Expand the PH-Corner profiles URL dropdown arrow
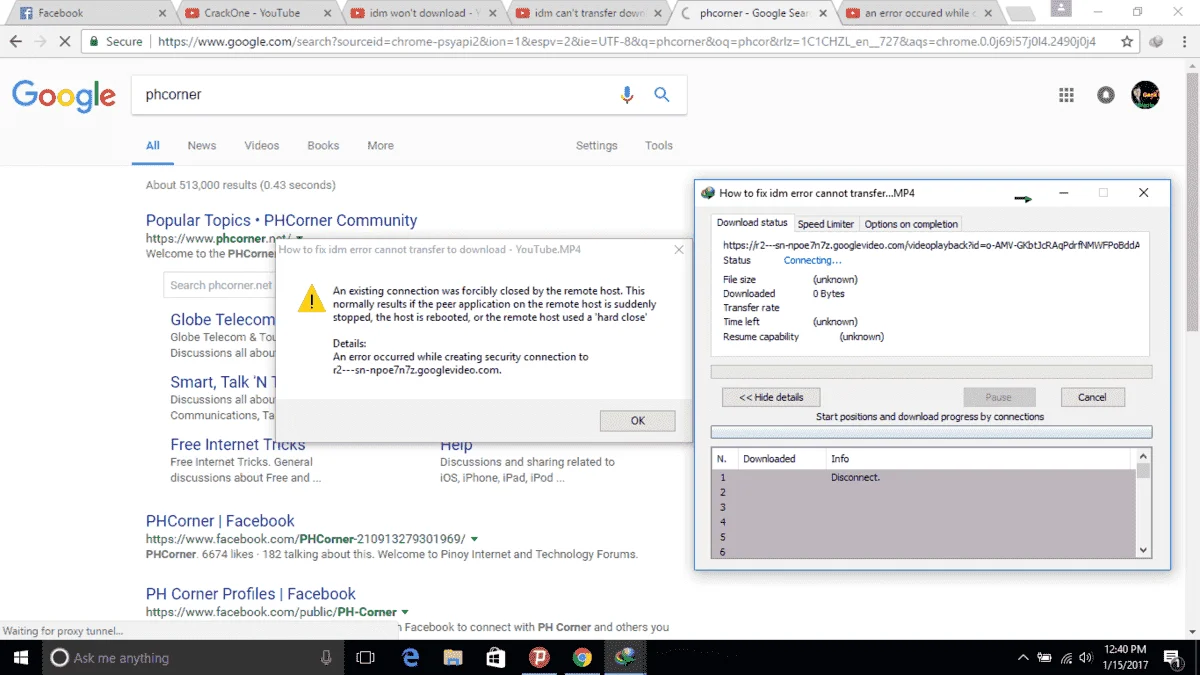The width and height of the screenshot is (1200, 675). [x=405, y=612]
